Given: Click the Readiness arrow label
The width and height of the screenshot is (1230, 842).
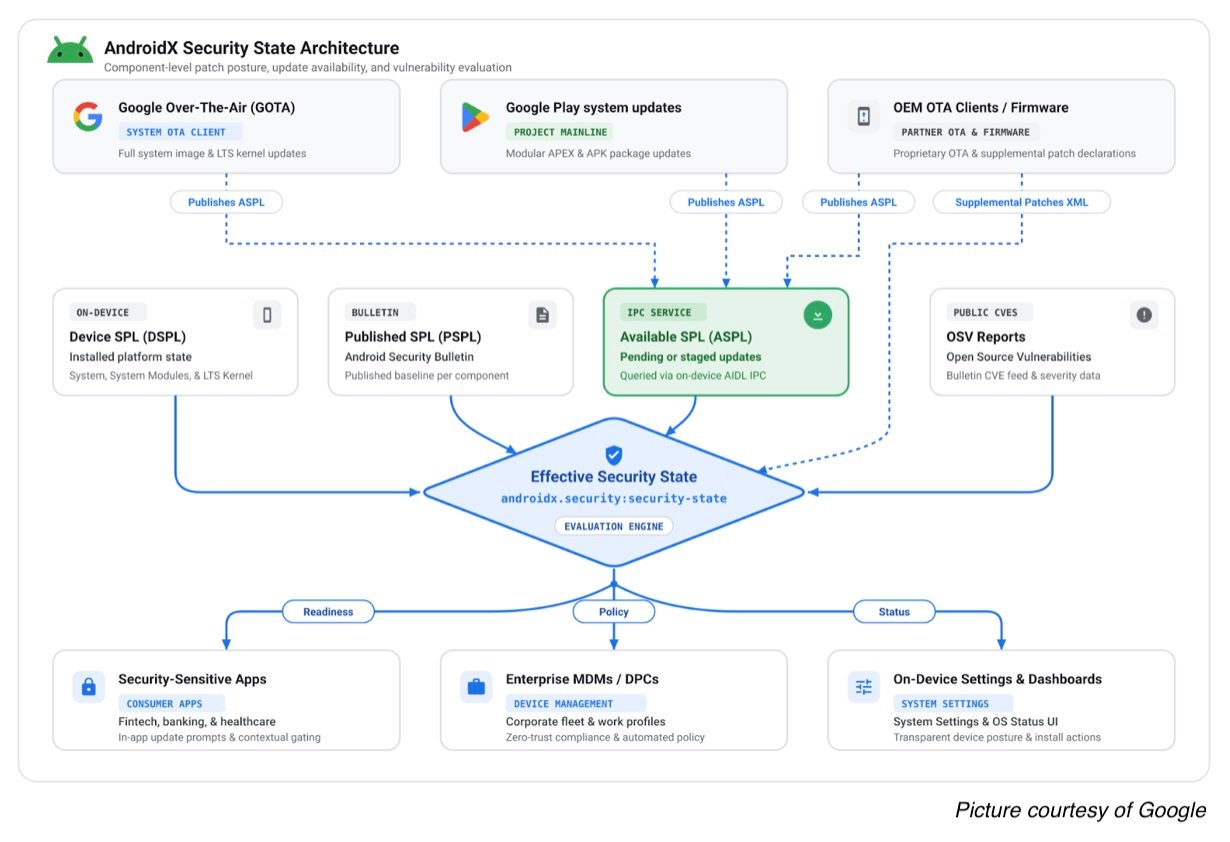Looking at the screenshot, I should pyautogui.click(x=328, y=611).
